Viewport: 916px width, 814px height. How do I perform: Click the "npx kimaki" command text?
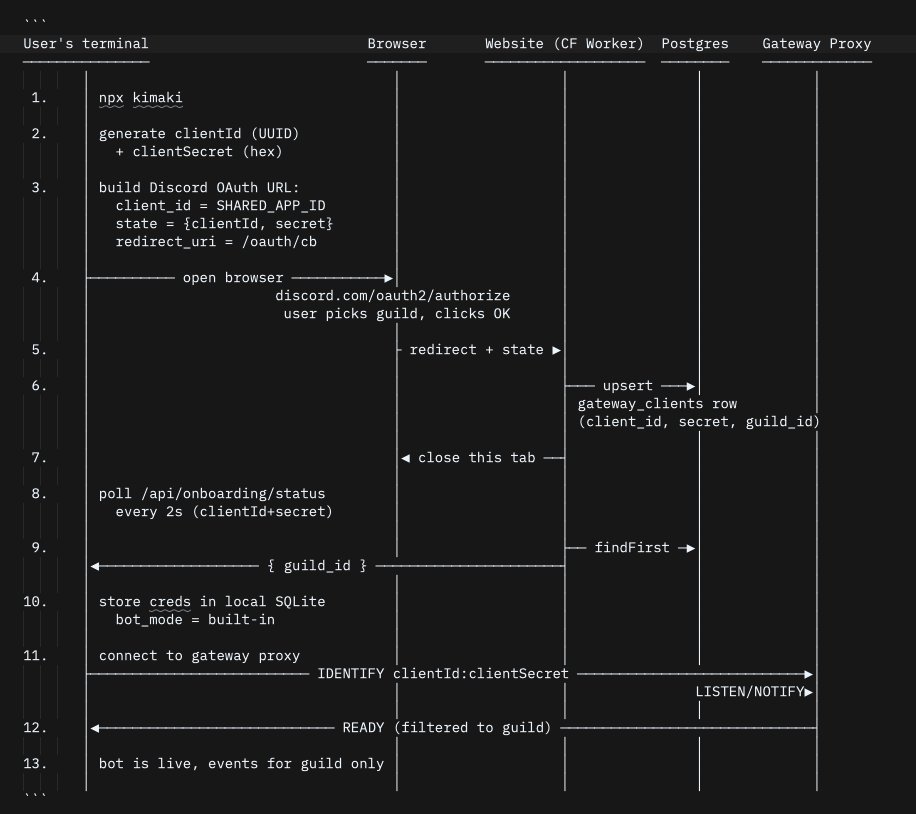click(141, 98)
